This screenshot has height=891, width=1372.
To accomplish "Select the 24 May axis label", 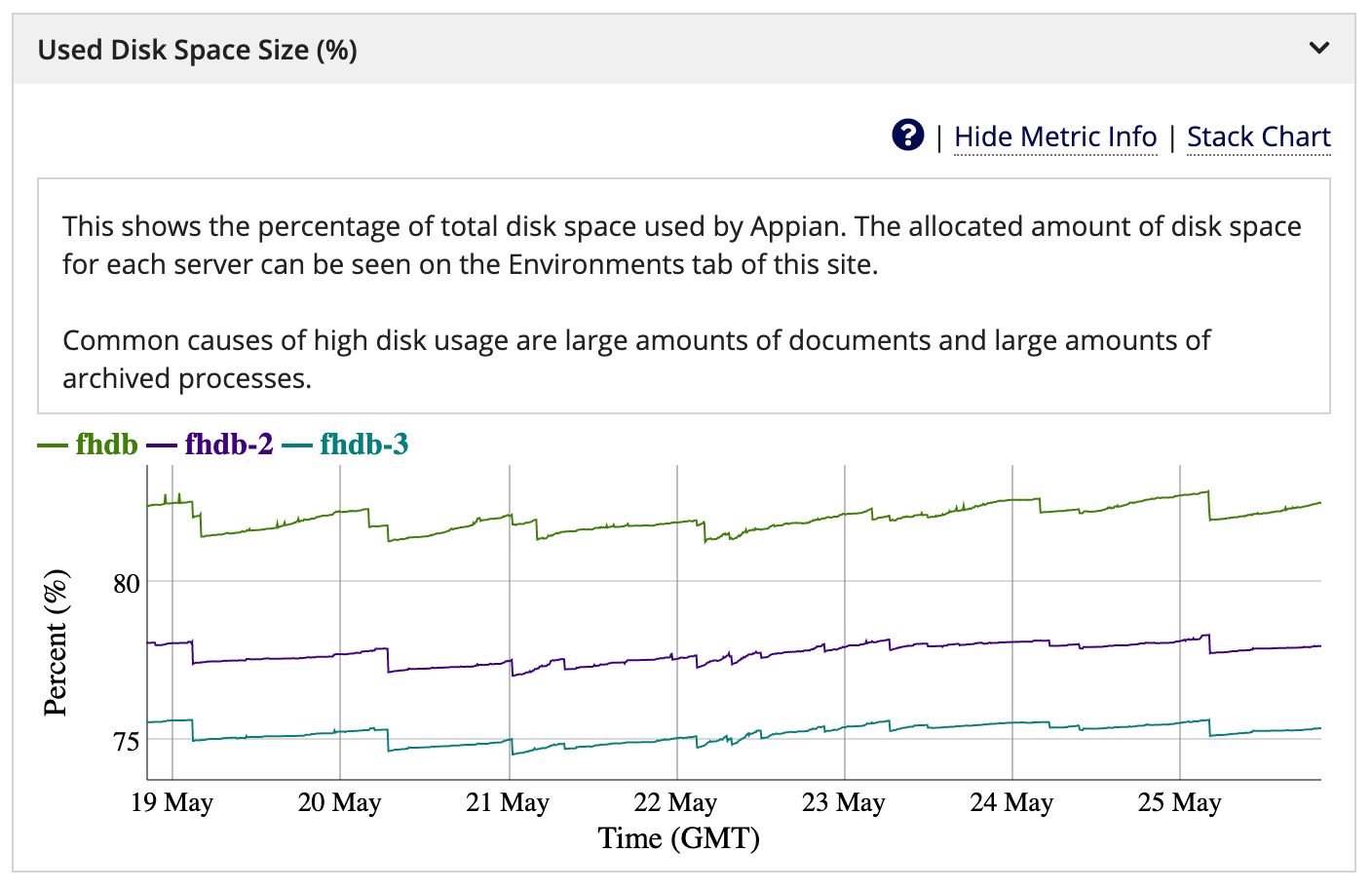I will [x=1011, y=802].
